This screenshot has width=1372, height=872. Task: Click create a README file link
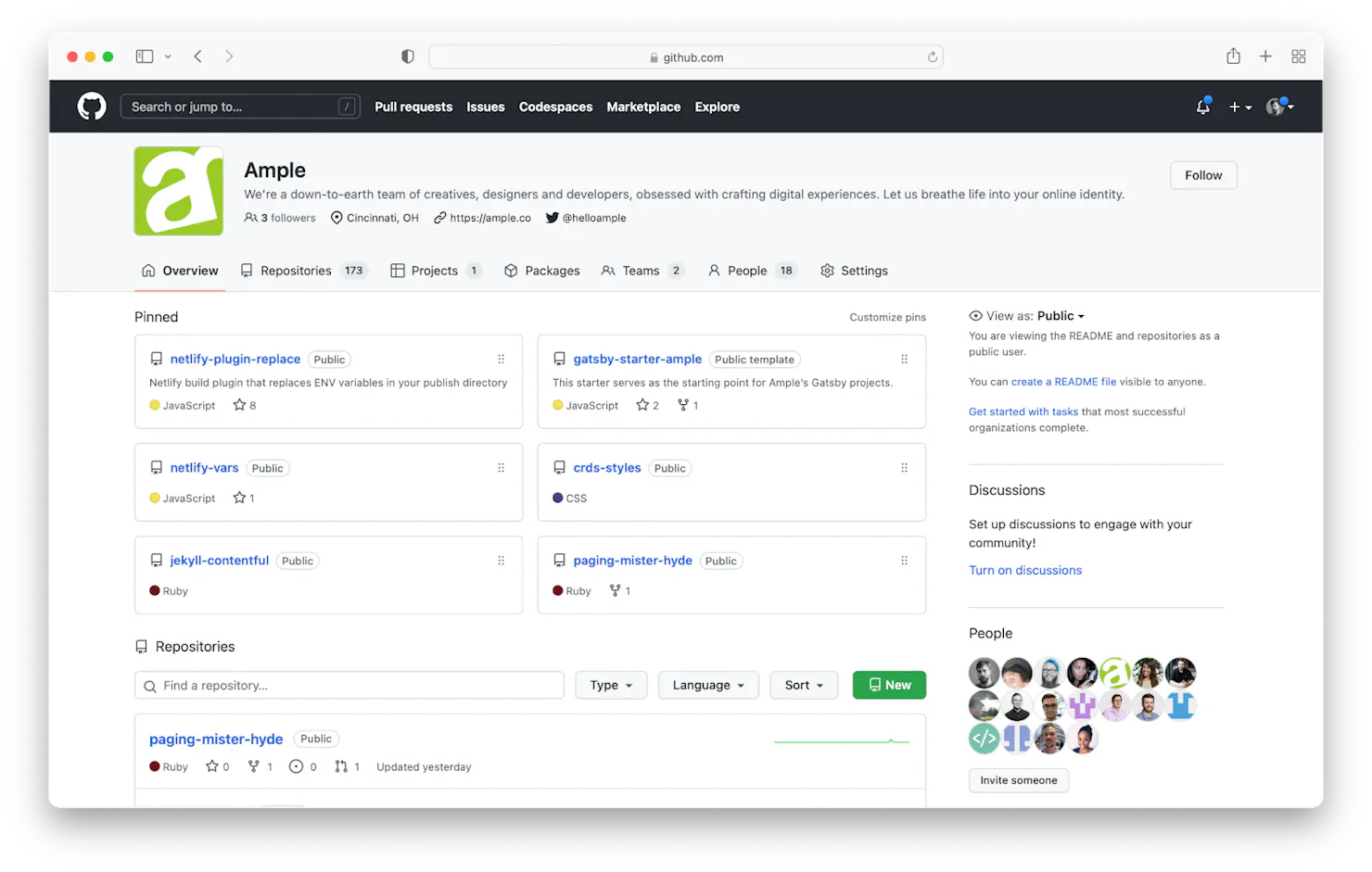click(1063, 382)
